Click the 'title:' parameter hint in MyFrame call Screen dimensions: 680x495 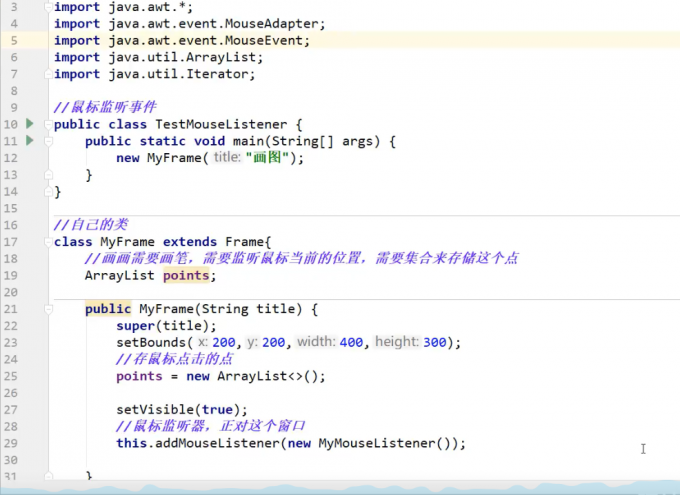pos(226,158)
